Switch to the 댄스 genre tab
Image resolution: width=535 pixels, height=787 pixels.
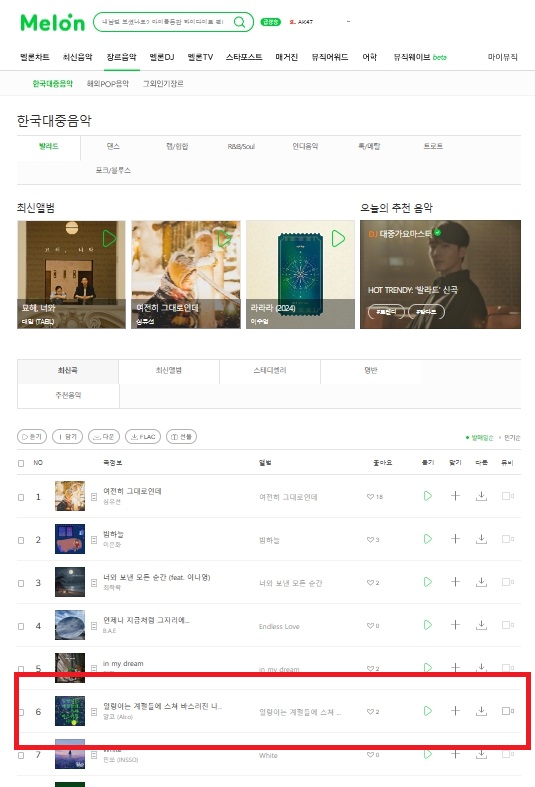click(113, 147)
